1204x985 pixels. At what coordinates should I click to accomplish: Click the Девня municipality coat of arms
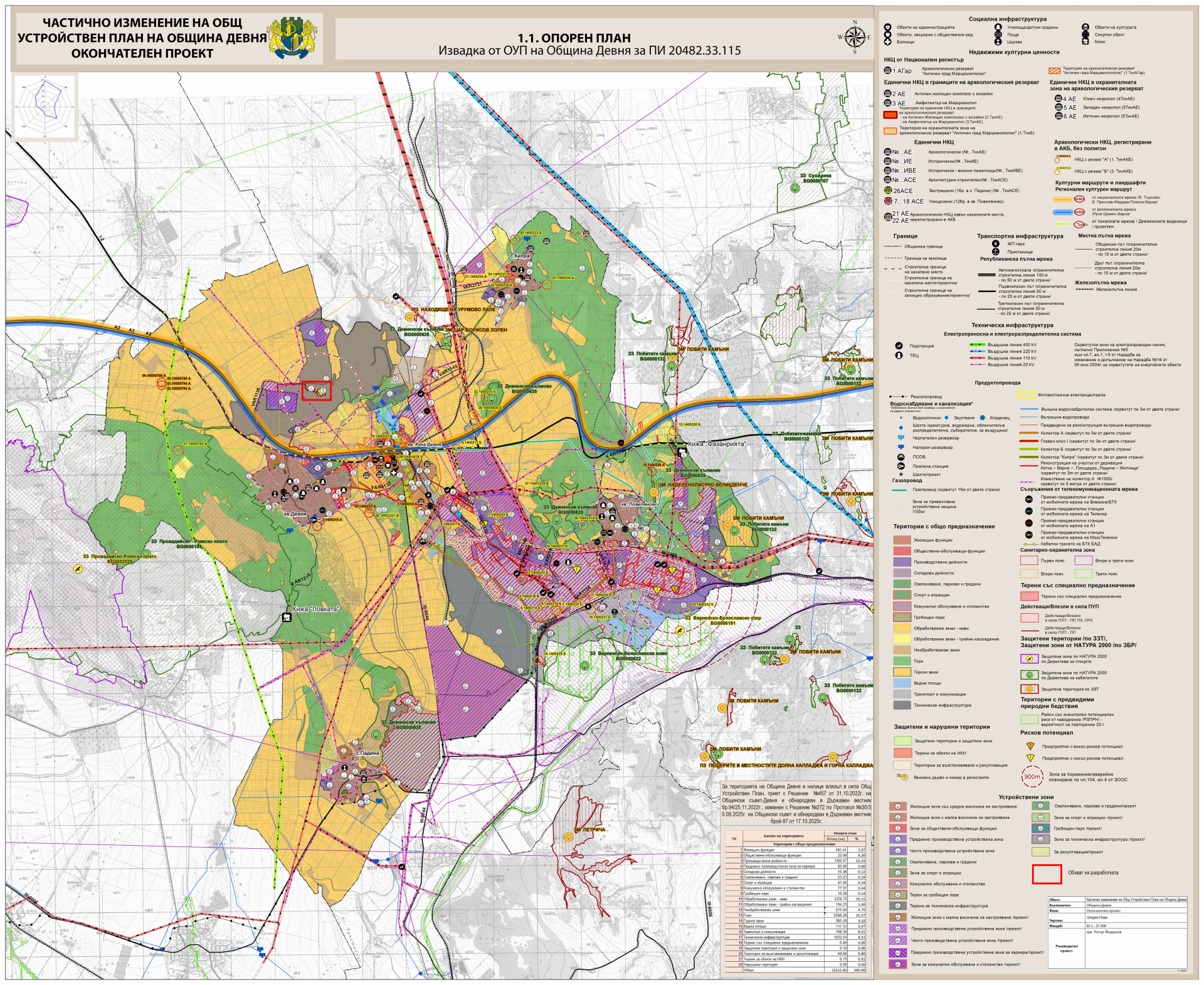click(x=292, y=38)
